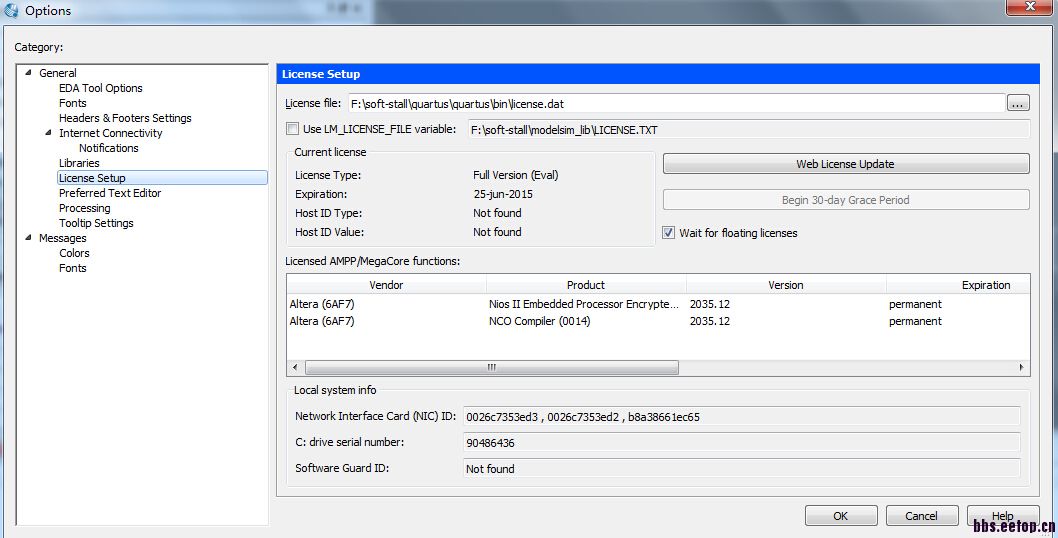Screen dimensions: 1058x538
Task: Click the Full Version (Eval) license type
Action: click(x=516, y=175)
